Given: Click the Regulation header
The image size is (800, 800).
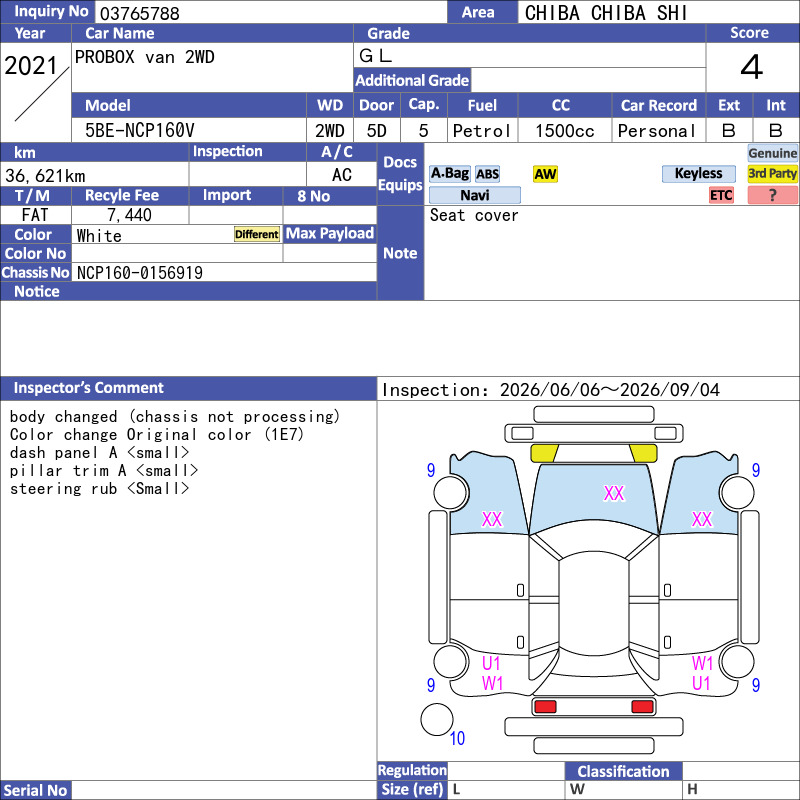Looking at the screenshot, I should coord(412,770).
